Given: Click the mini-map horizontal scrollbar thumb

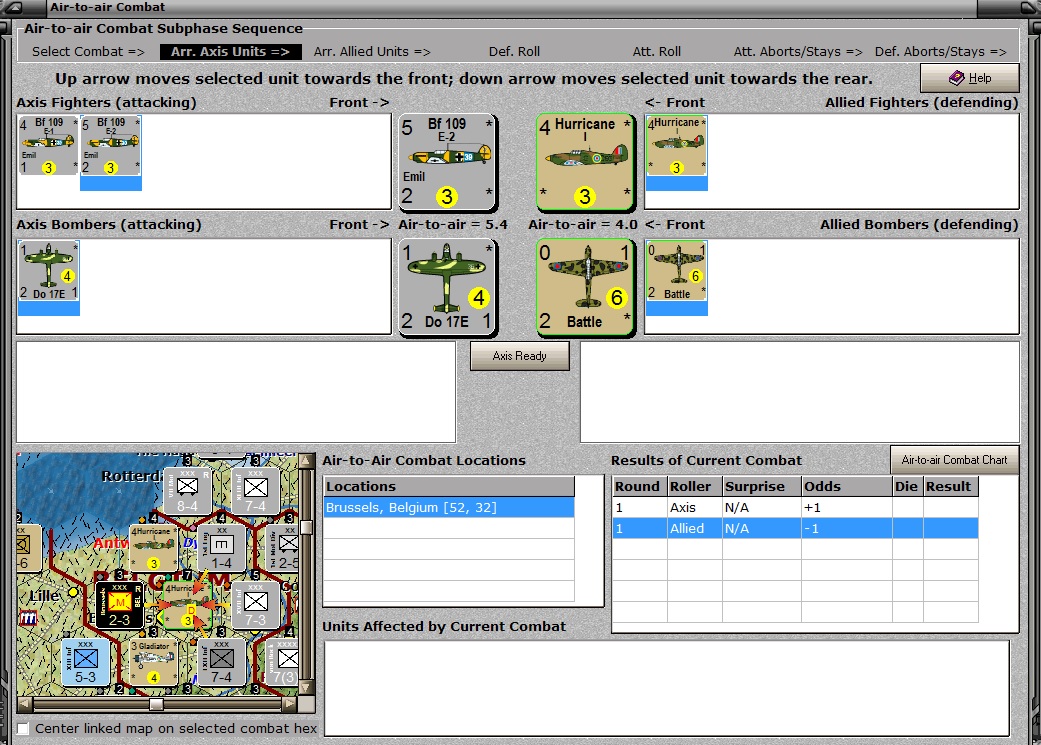Looking at the screenshot, I should point(156,703).
